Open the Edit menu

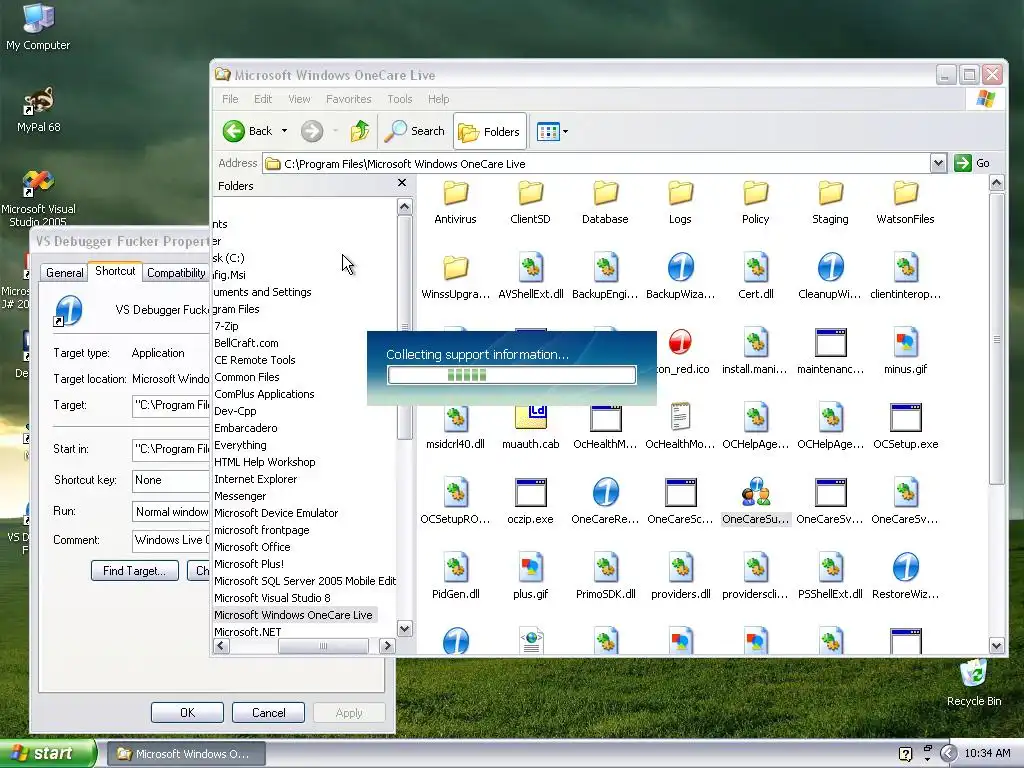coord(263,99)
